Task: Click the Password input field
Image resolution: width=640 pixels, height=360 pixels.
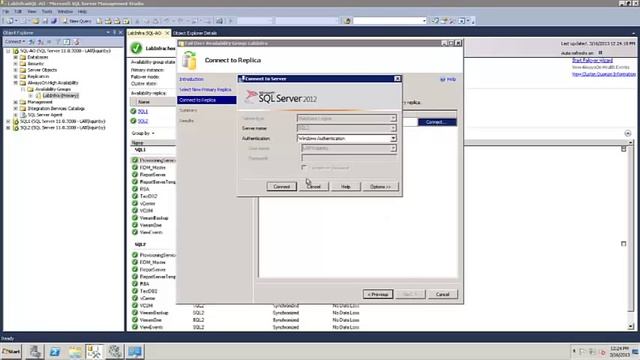Action: (x=349, y=158)
